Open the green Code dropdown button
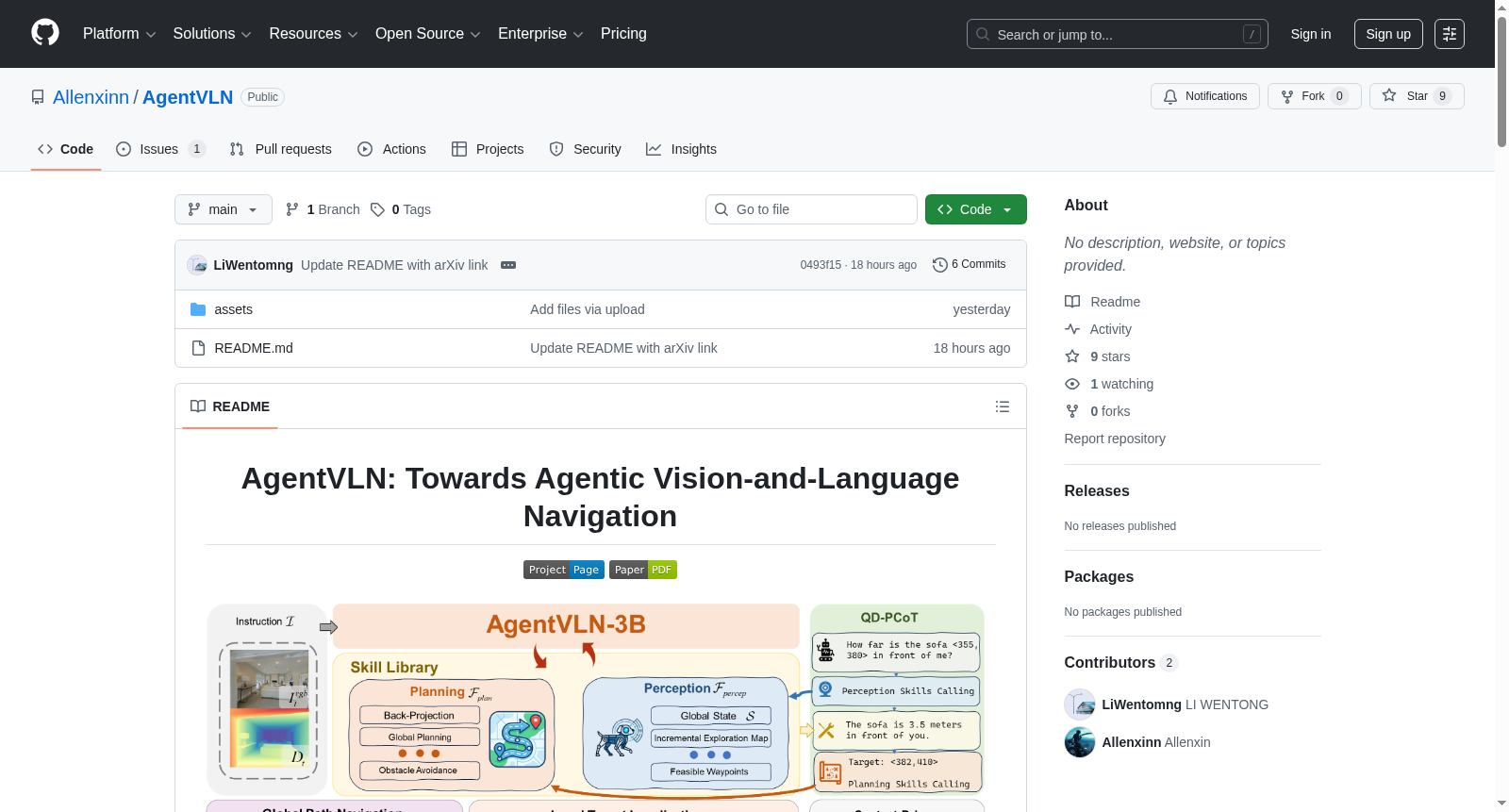This screenshot has height=812, width=1509. 976,209
